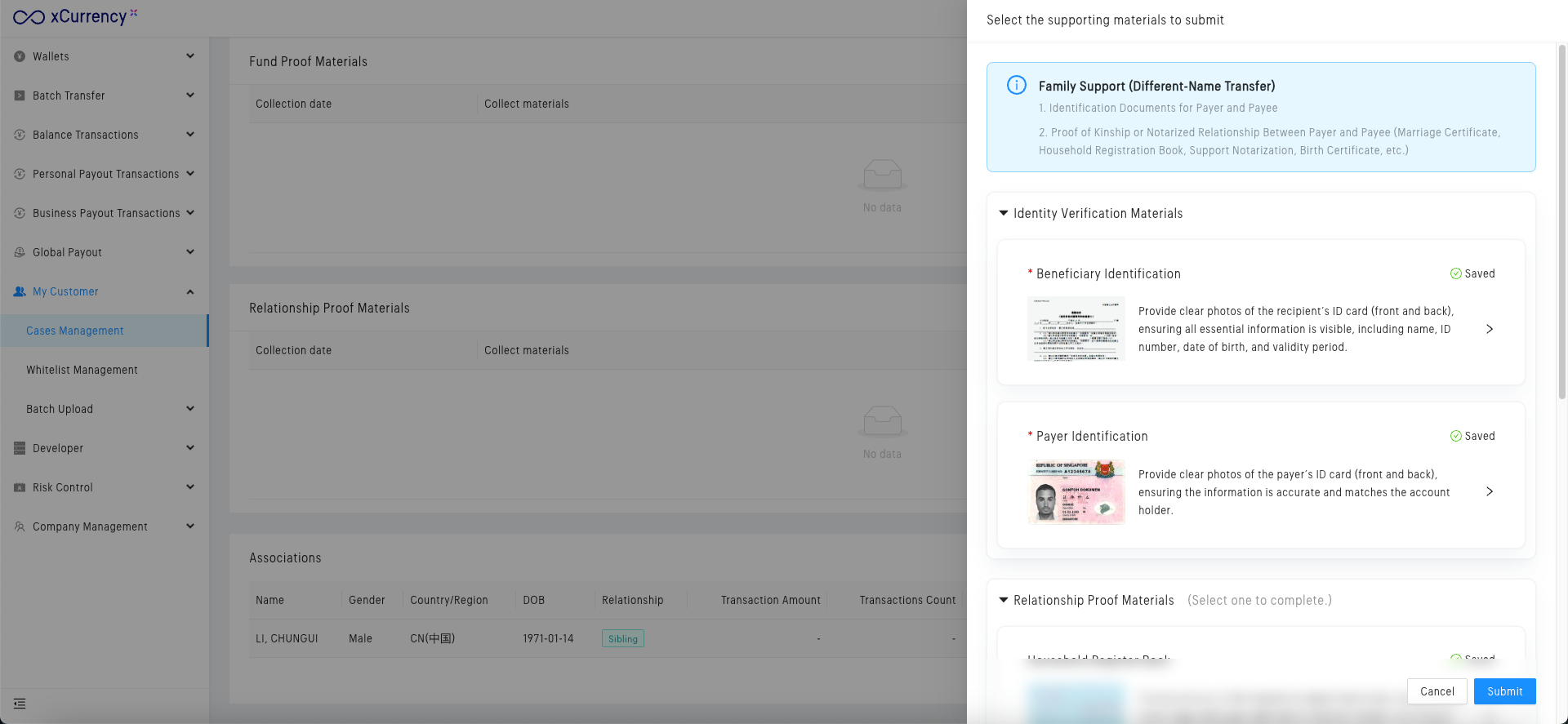Click the Wallets sidebar icon

pyautogui.click(x=20, y=56)
